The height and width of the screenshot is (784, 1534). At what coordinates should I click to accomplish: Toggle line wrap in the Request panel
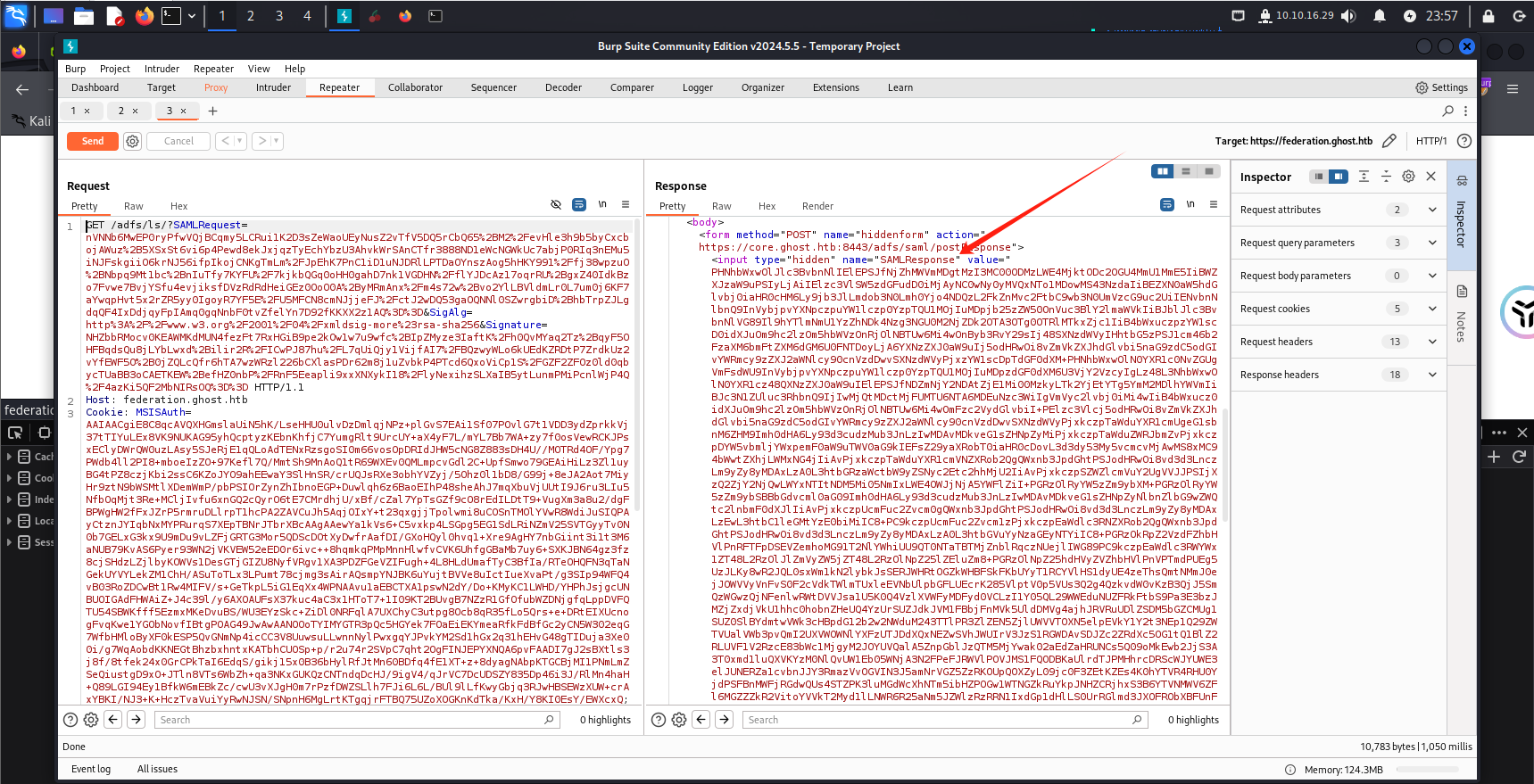(x=579, y=205)
